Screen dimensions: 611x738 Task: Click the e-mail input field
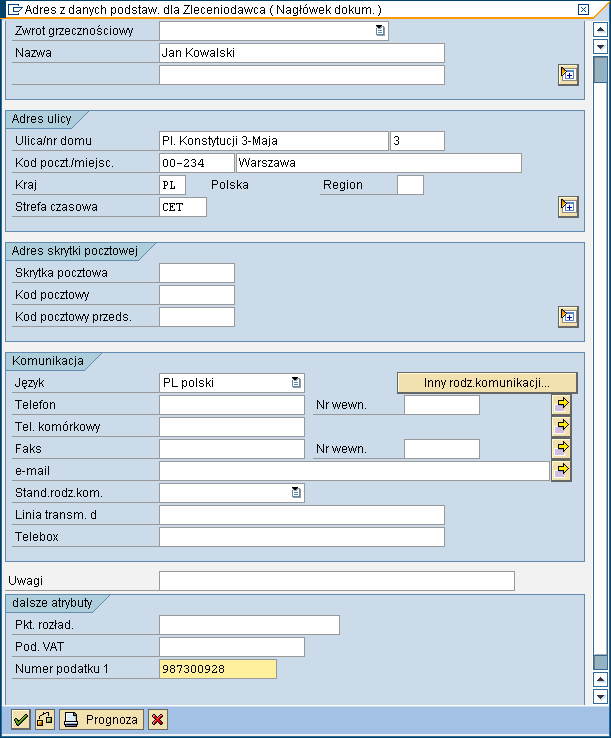(354, 471)
